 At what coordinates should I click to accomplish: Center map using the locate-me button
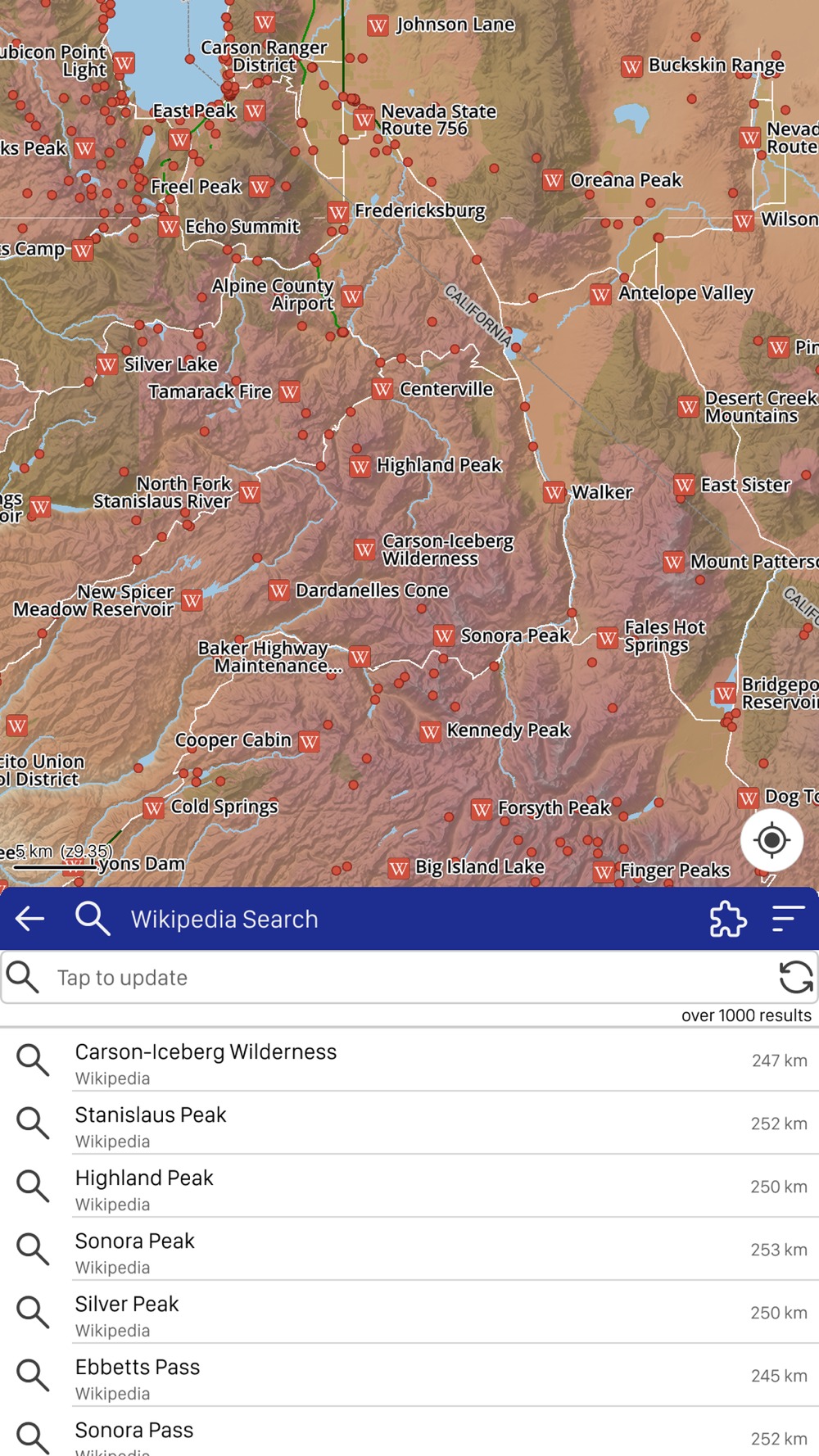[x=771, y=840]
